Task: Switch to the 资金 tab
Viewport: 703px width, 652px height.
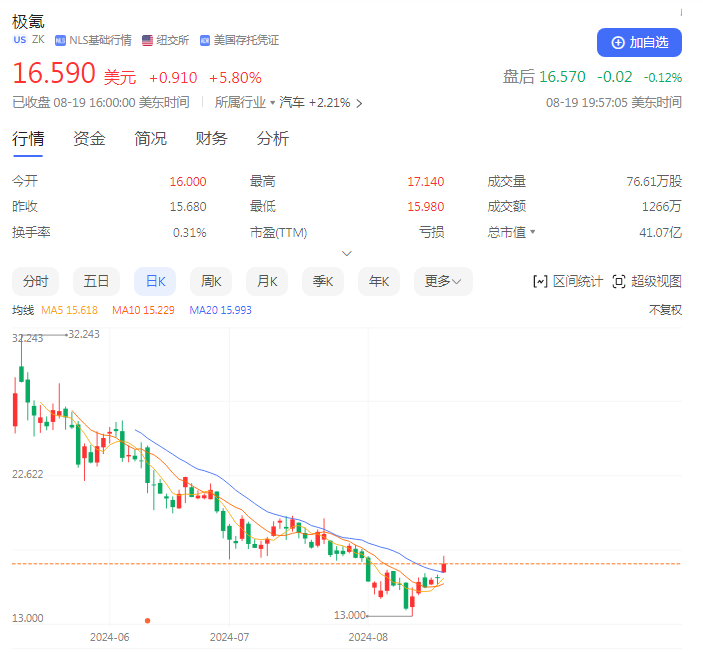Action: click(89, 139)
